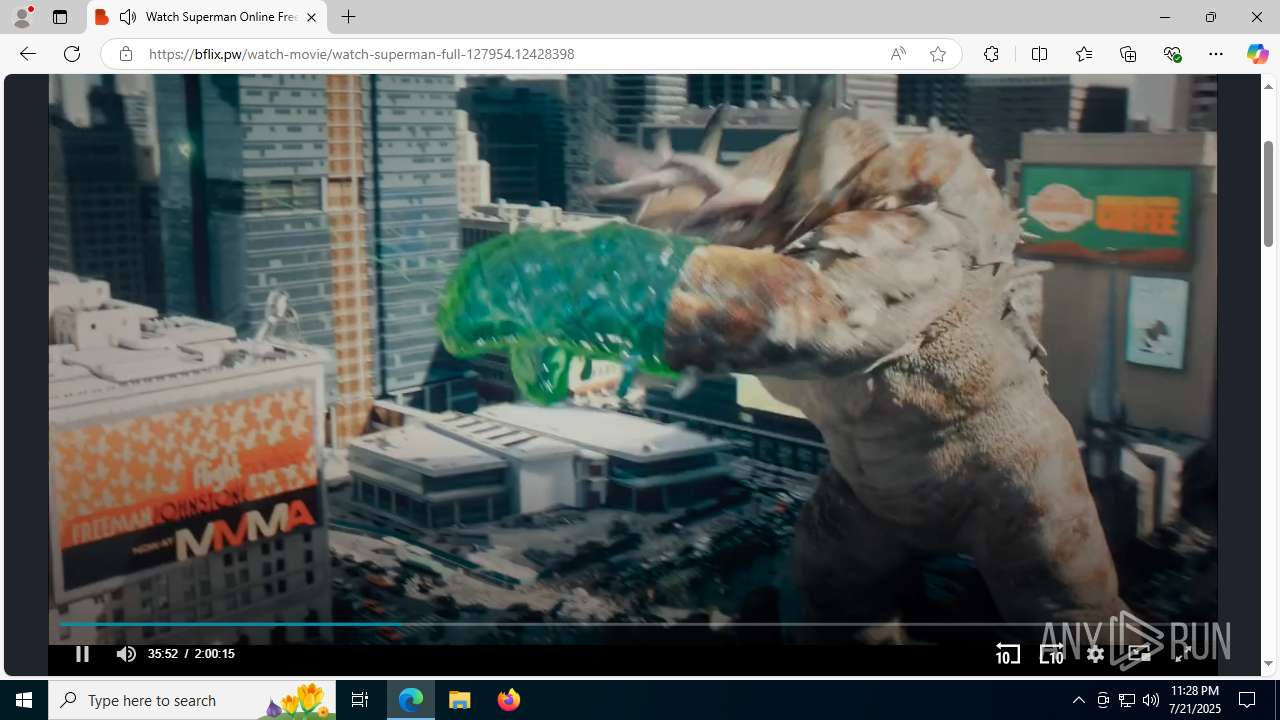This screenshot has width=1280, height=720.
Task: Open Split screen view
Action: coord(1039,54)
